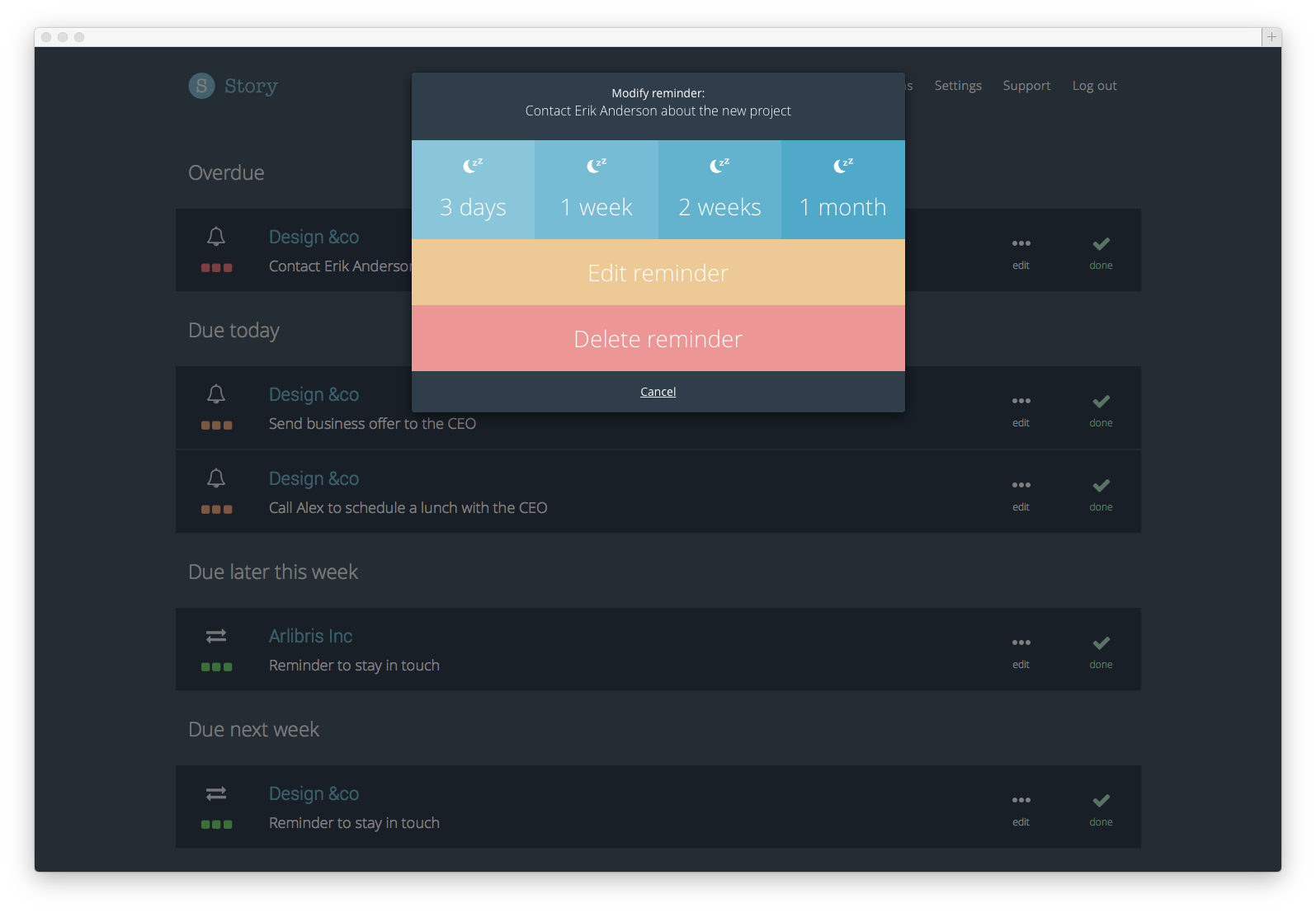Screen dimensions: 1316x913
Task: Click orange priority squares on Send business offer
Action: 216,426
